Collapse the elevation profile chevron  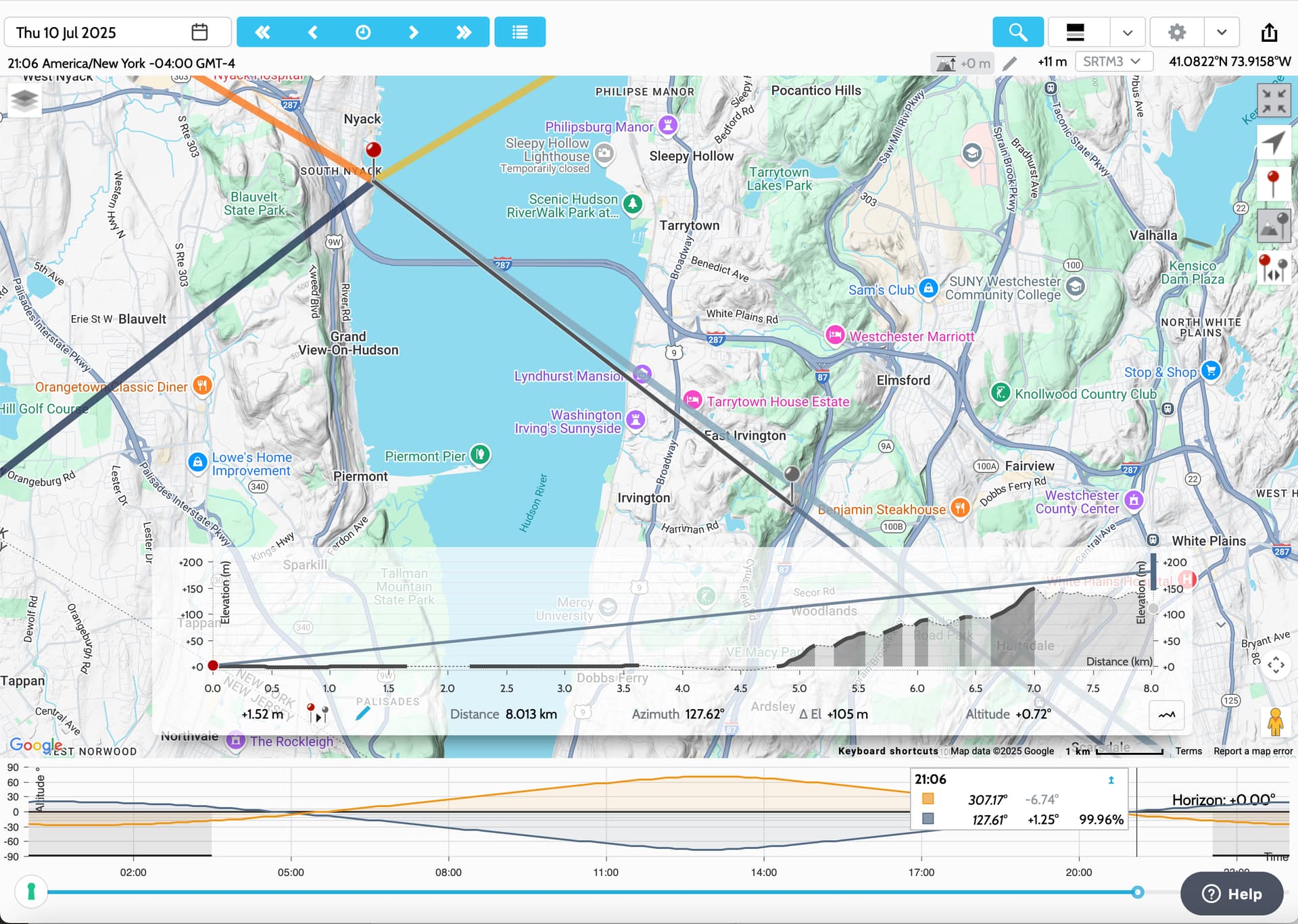pyautogui.click(x=1221, y=625)
